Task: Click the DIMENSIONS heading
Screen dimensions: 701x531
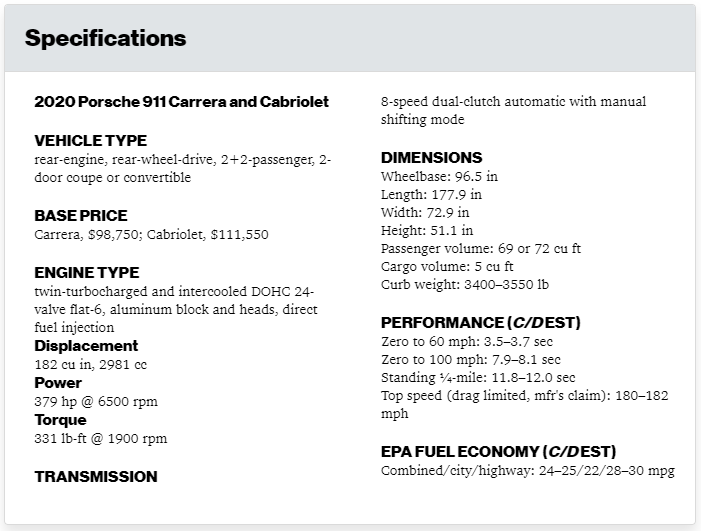Action: (x=431, y=158)
